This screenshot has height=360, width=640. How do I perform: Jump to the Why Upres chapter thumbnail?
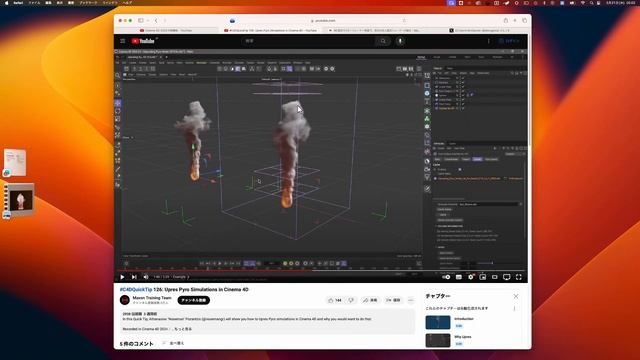pyautogui.click(x=438, y=340)
